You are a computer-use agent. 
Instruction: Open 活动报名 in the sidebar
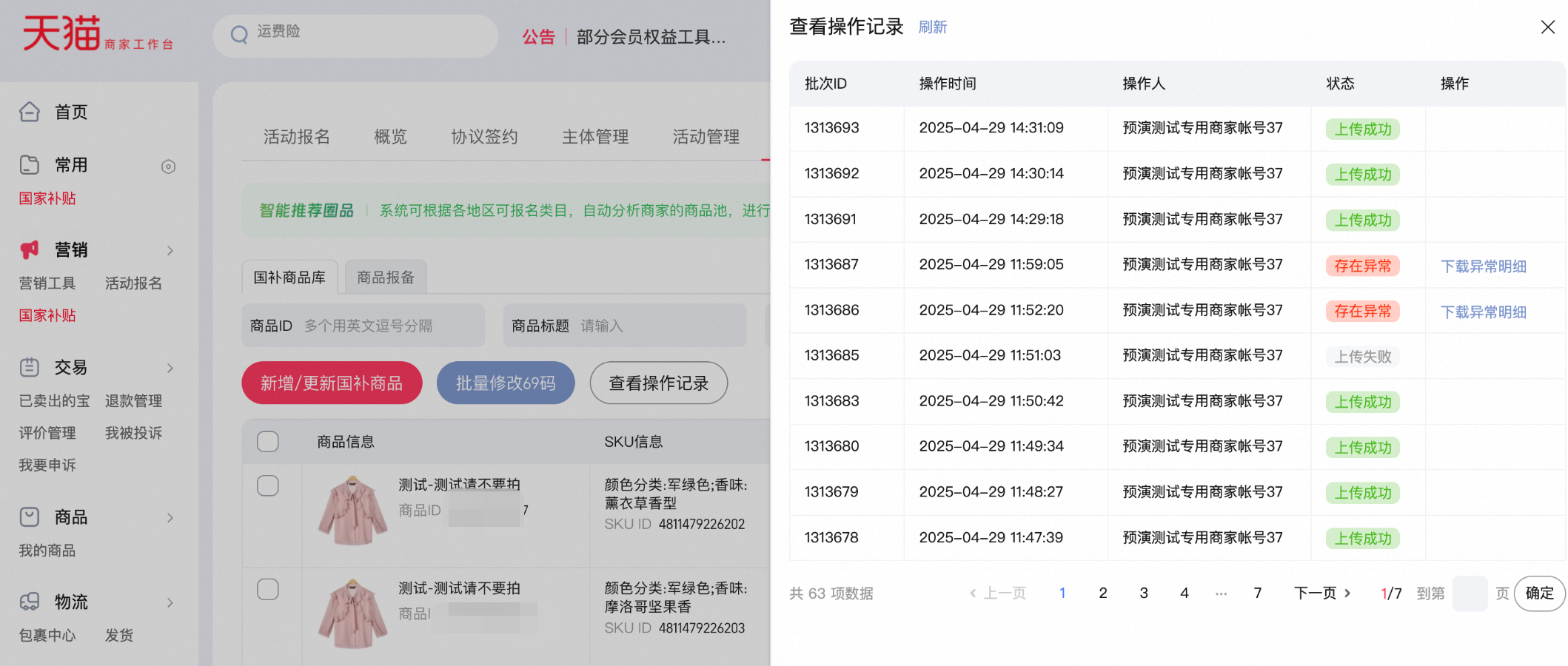tap(133, 283)
